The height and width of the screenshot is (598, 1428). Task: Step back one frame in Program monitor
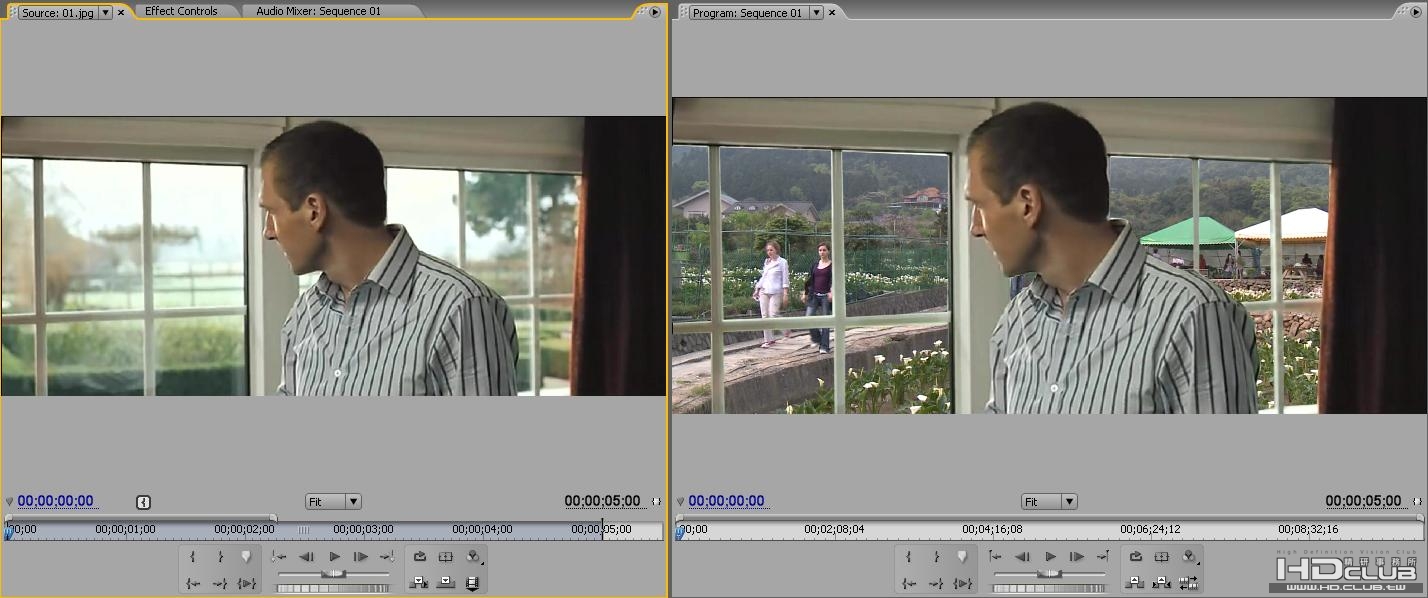[x=1023, y=557]
